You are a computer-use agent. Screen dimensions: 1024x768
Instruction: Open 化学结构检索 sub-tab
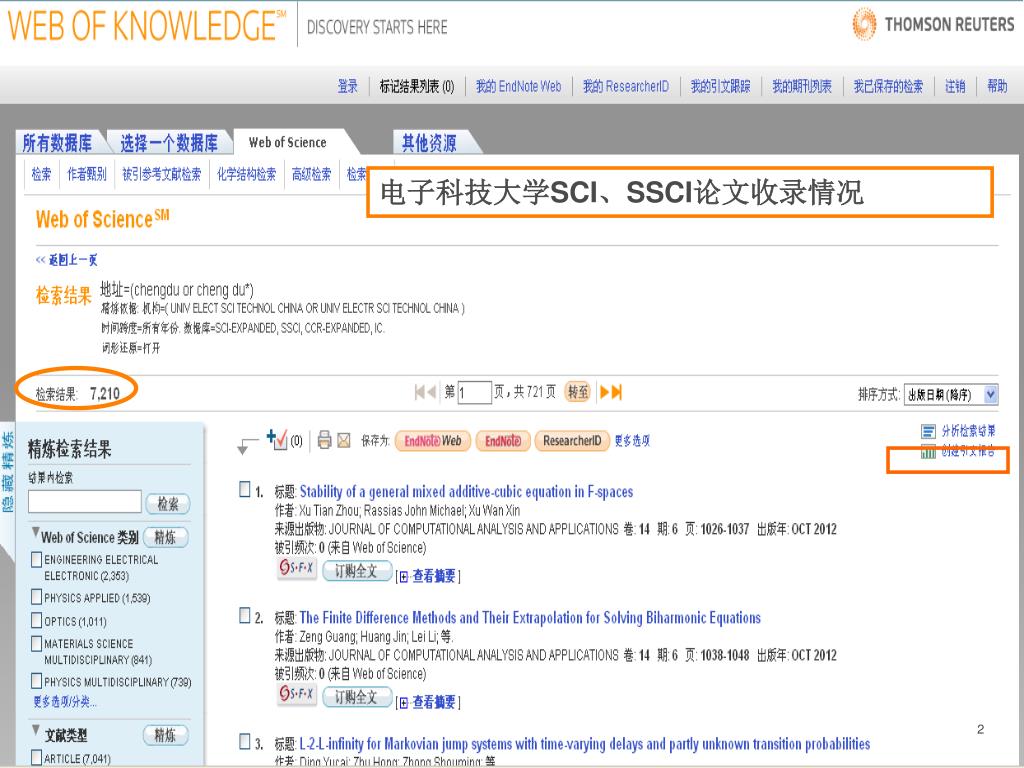click(246, 174)
